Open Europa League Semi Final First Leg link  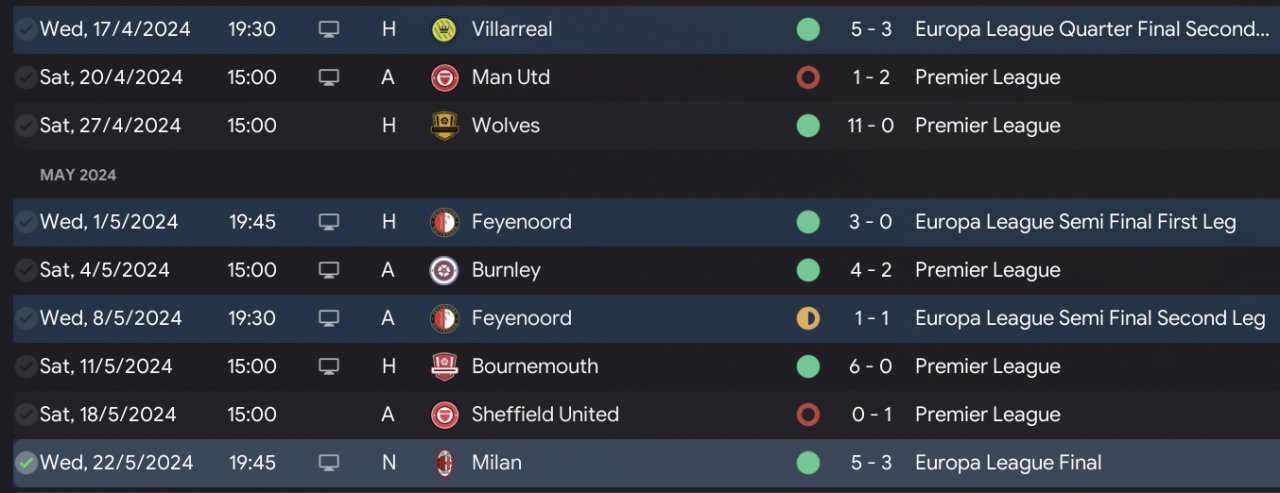point(1075,222)
